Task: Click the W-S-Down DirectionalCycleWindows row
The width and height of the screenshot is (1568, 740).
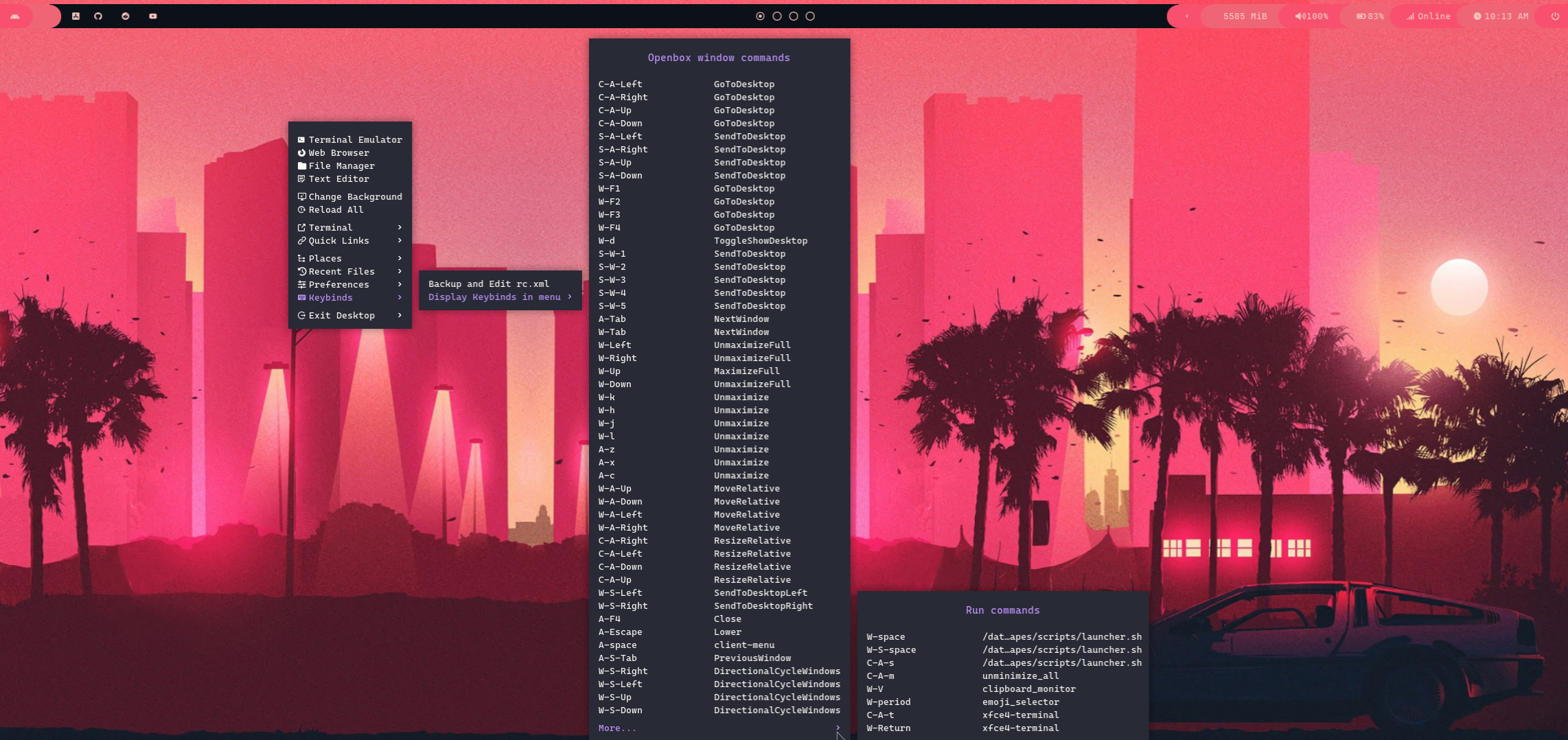Action: coord(719,710)
